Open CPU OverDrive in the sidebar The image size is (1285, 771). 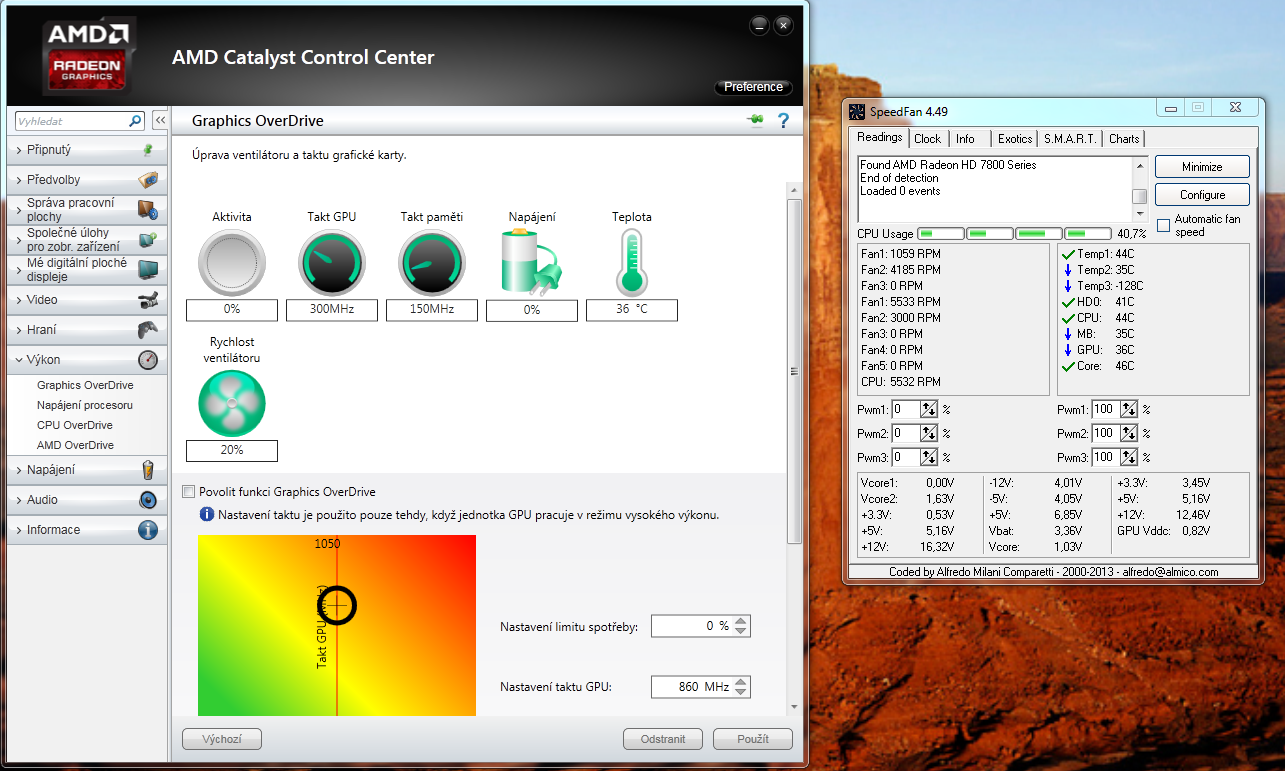75,425
